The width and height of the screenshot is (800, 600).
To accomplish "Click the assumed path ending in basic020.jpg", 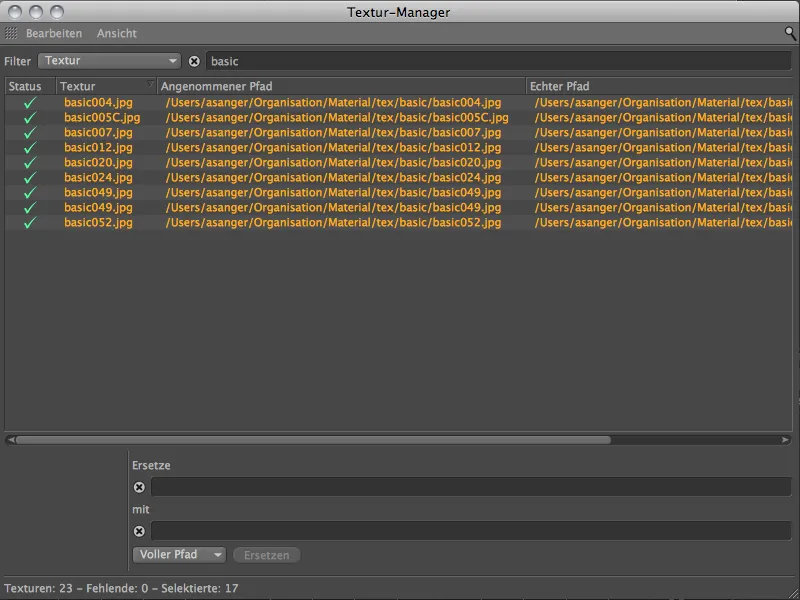I will coord(333,163).
